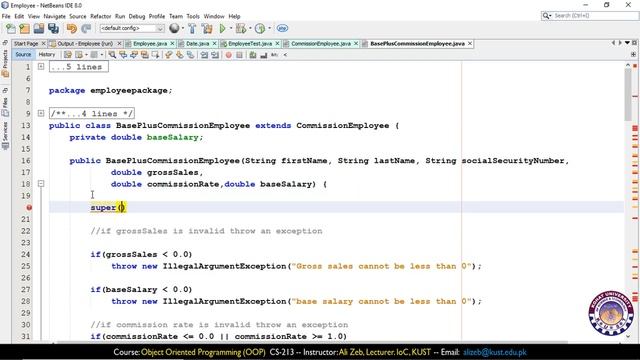Close the BasePlusCommissionEmployee.java tab

point(470,43)
